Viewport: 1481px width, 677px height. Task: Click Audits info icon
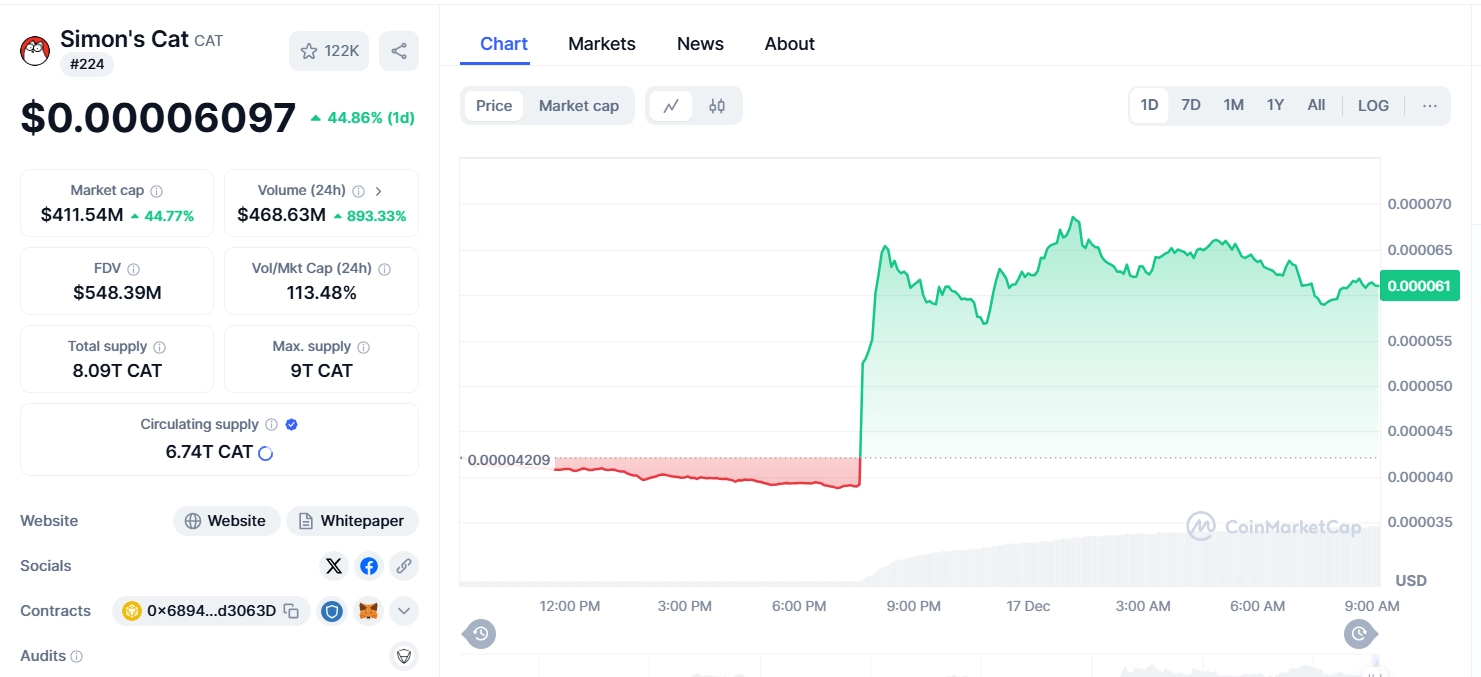coord(77,657)
